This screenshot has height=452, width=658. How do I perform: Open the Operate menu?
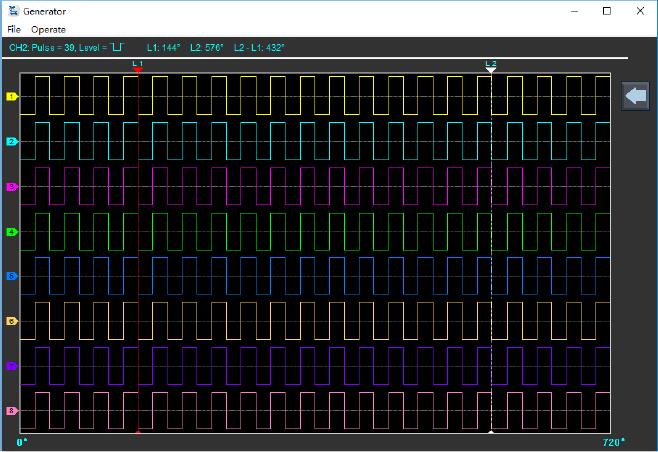(48, 30)
